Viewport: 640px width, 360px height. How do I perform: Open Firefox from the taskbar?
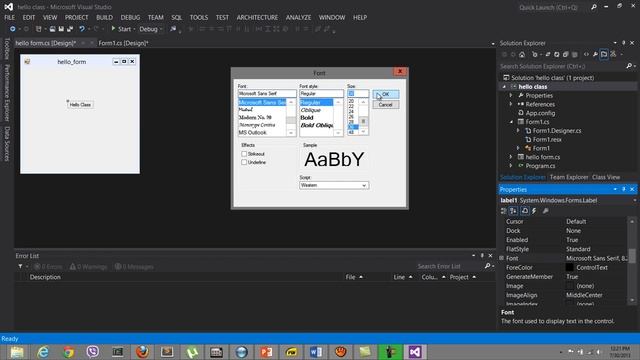click(142, 352)
